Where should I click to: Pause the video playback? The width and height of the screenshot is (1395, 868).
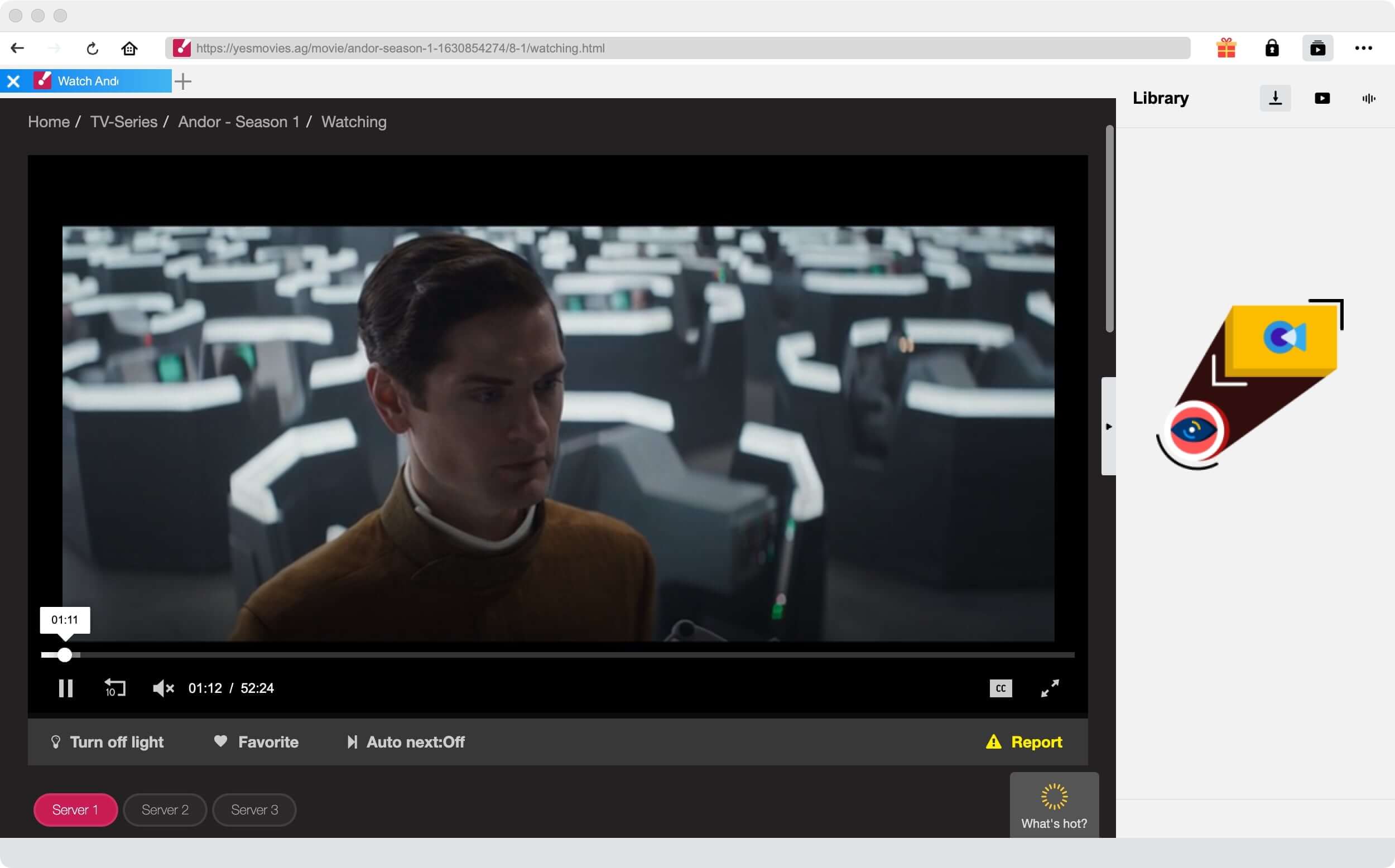point(65,688)
